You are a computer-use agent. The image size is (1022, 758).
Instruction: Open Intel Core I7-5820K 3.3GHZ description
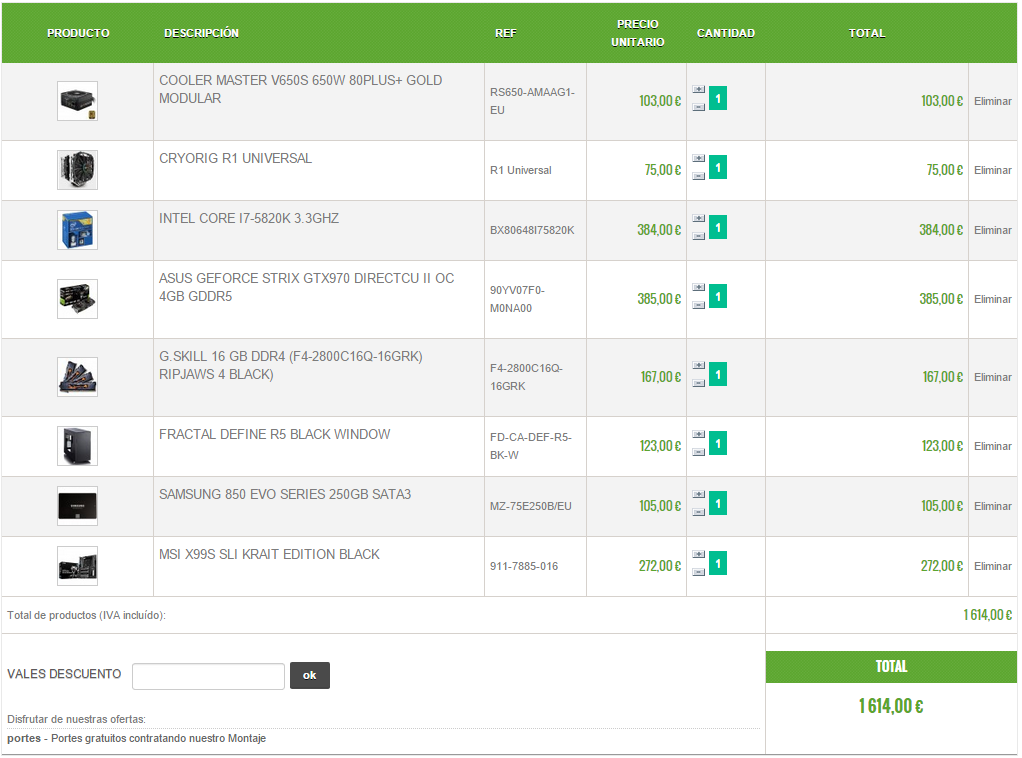249,218
